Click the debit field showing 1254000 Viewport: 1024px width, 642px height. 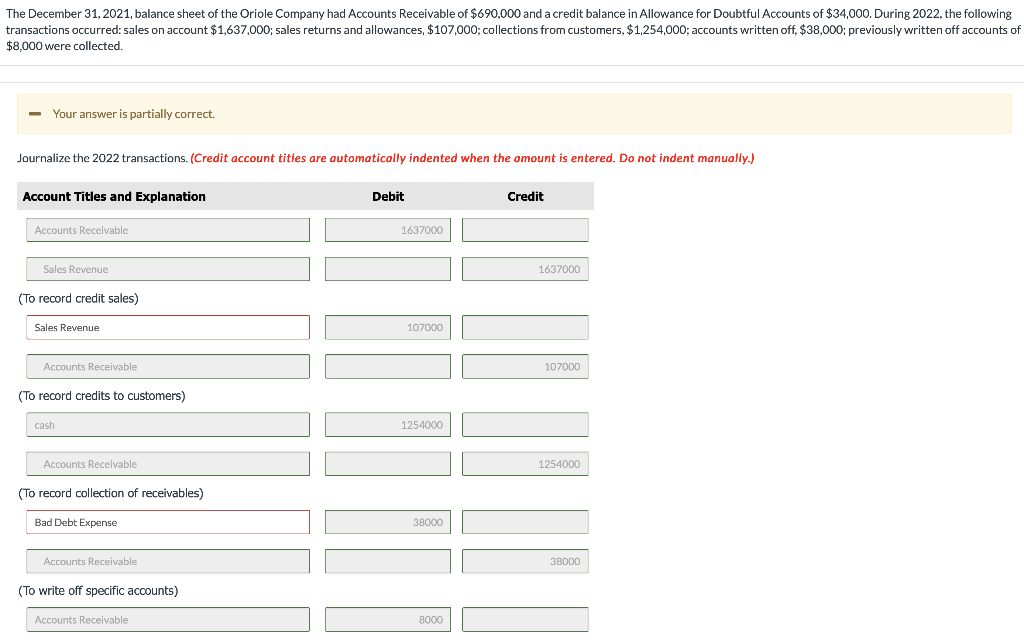[388, 425]
